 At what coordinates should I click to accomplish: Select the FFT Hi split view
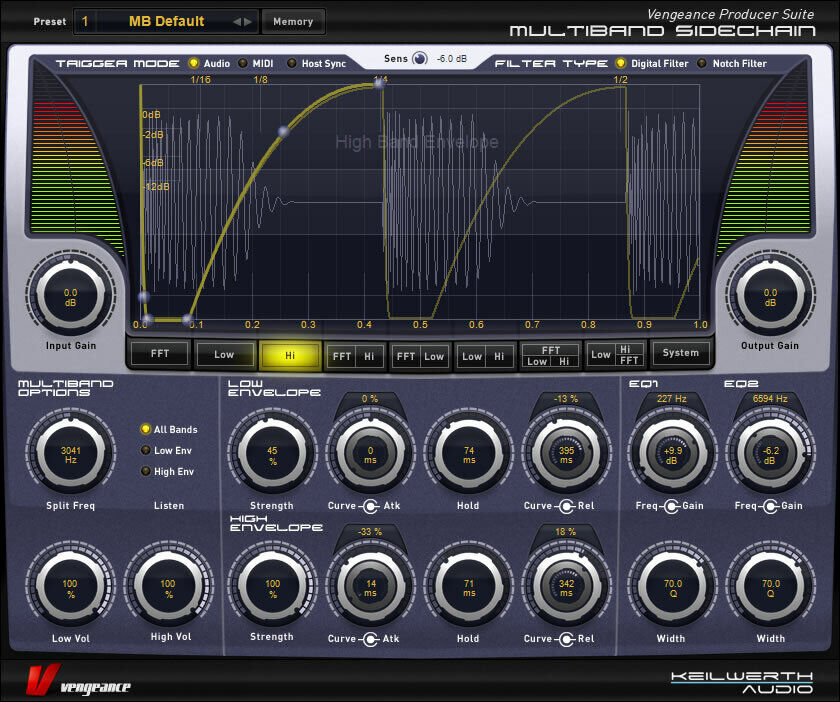coord(354,356)
